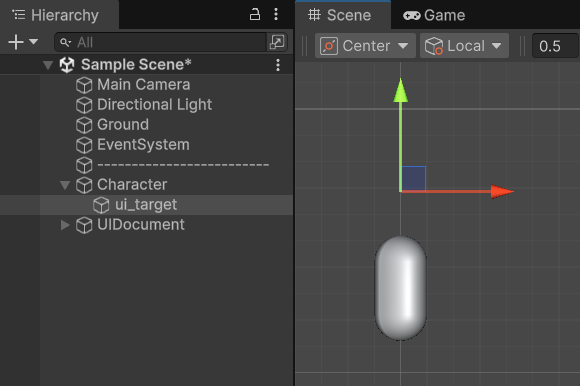
Task: Click the cube icon beside dashed separator
Action: click(84, 165)
